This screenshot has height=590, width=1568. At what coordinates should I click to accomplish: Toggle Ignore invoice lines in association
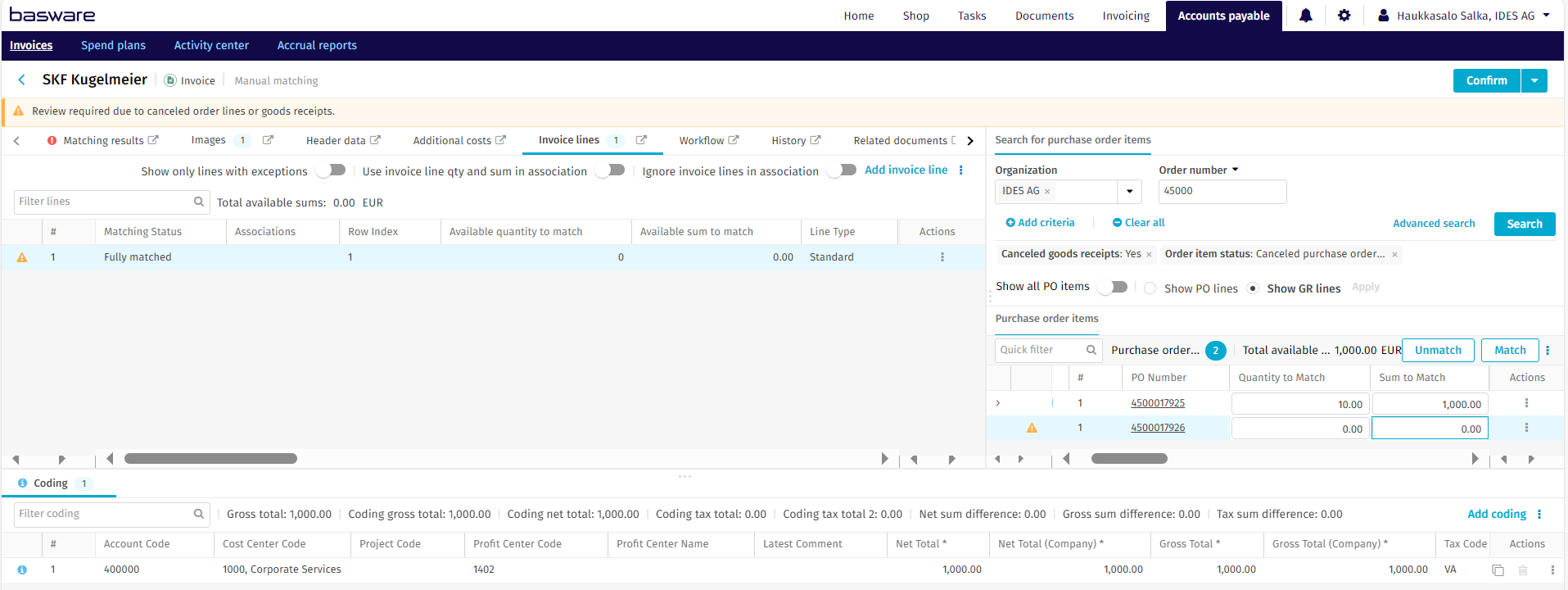pyautogui.click(x=842, y=170)
